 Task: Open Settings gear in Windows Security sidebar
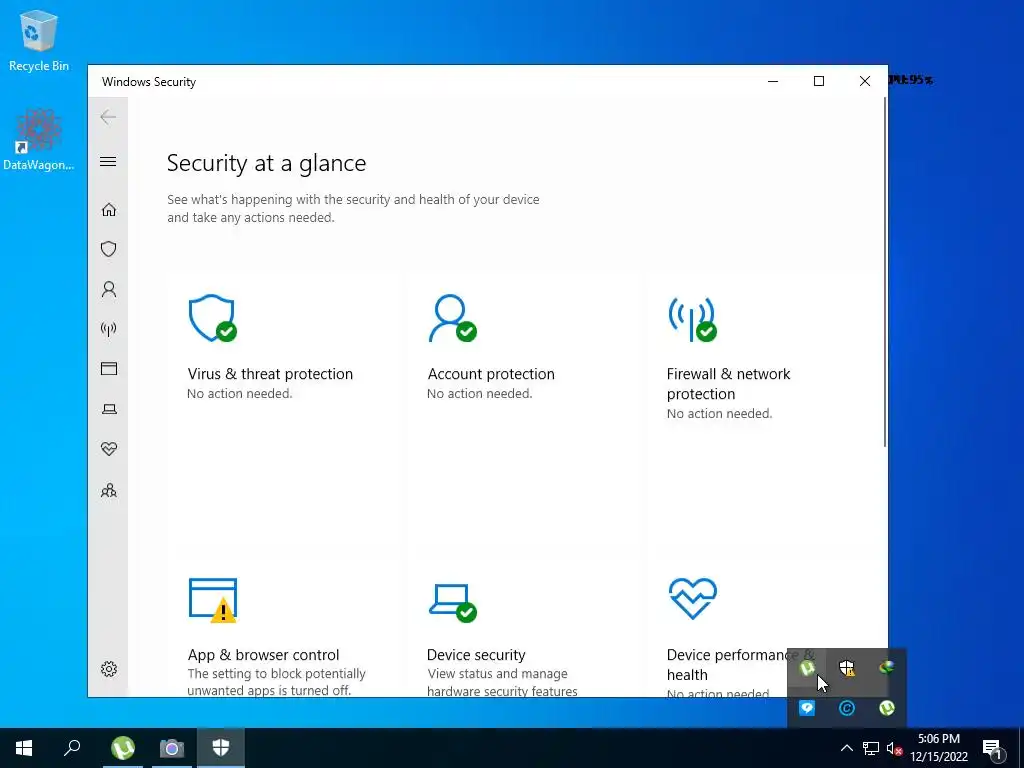pyautogui.click(x=108, y=669)
